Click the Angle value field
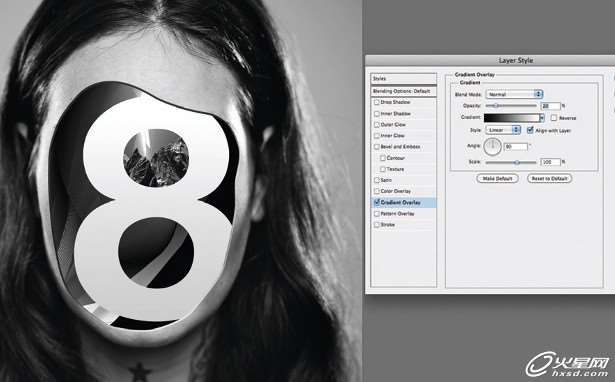The height and width of the screenshot is (382, 615). pyautogui.click(x=516, y=146)
